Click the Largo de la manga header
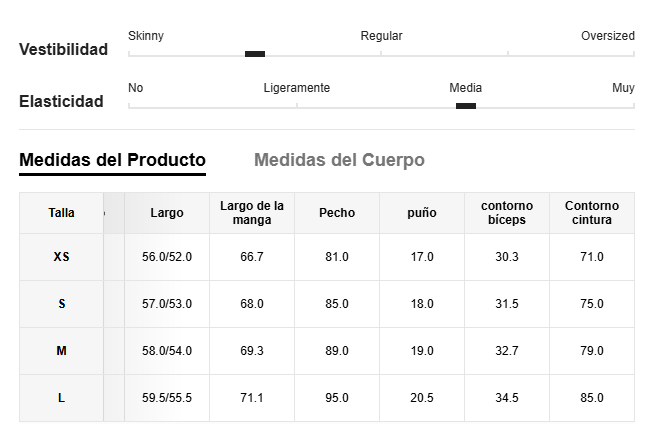This screenshot has height=424, width=650. 252,213
